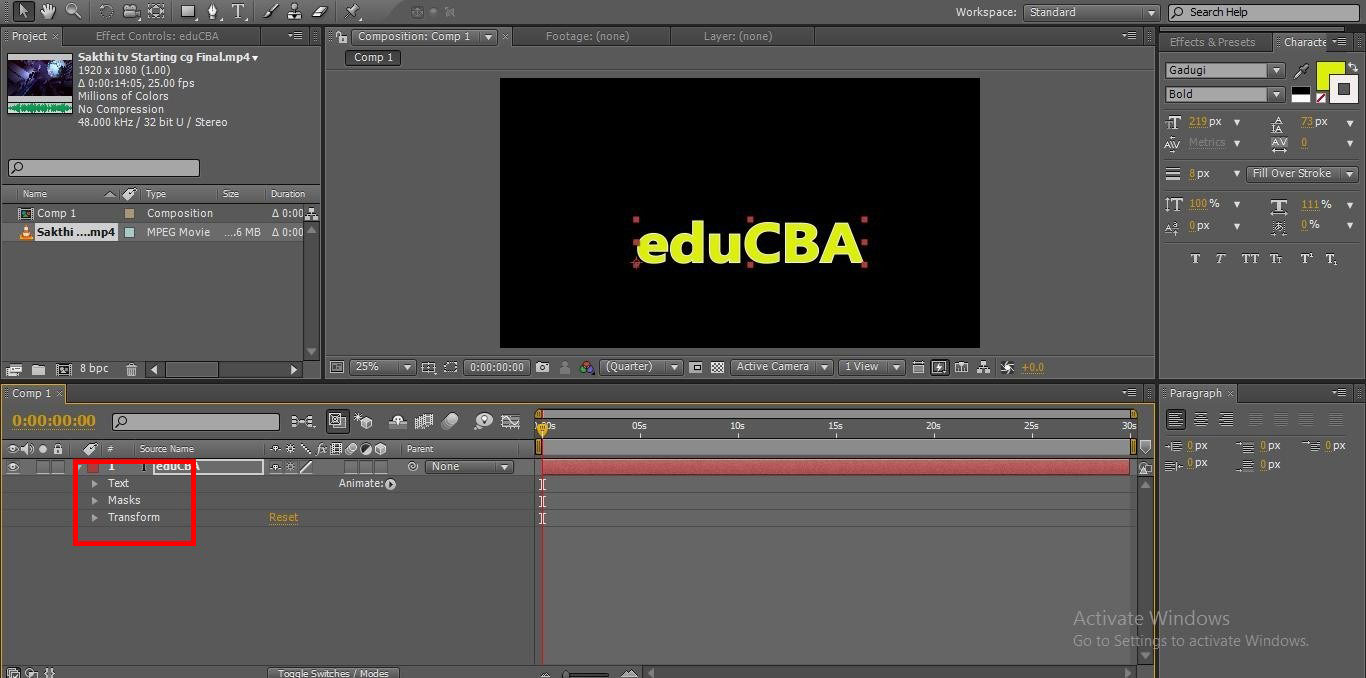Open the composition mini-flowchart in timeline
1366x678 pixels.
(x=302, y=422)
